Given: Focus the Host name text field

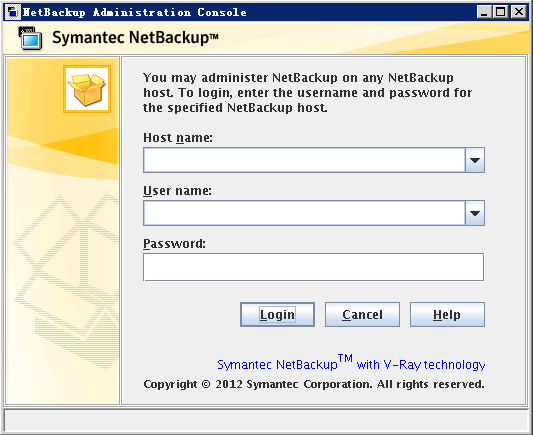Looking at the screenshot, I should 304,160.
